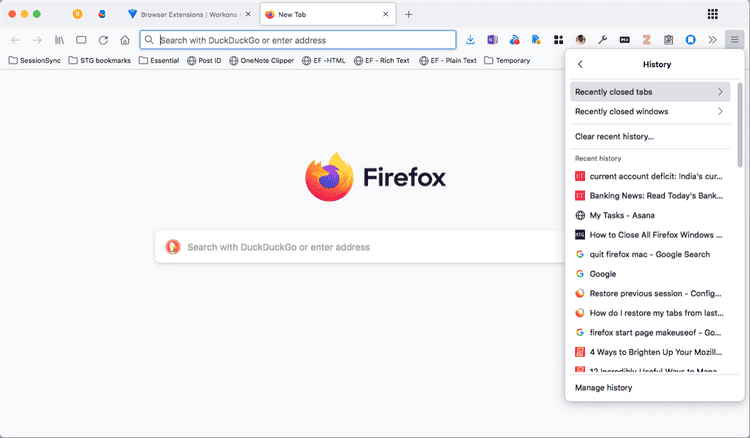
Task: Click the OneNote Clipper bookmark
Action: [x=262, y=61]
